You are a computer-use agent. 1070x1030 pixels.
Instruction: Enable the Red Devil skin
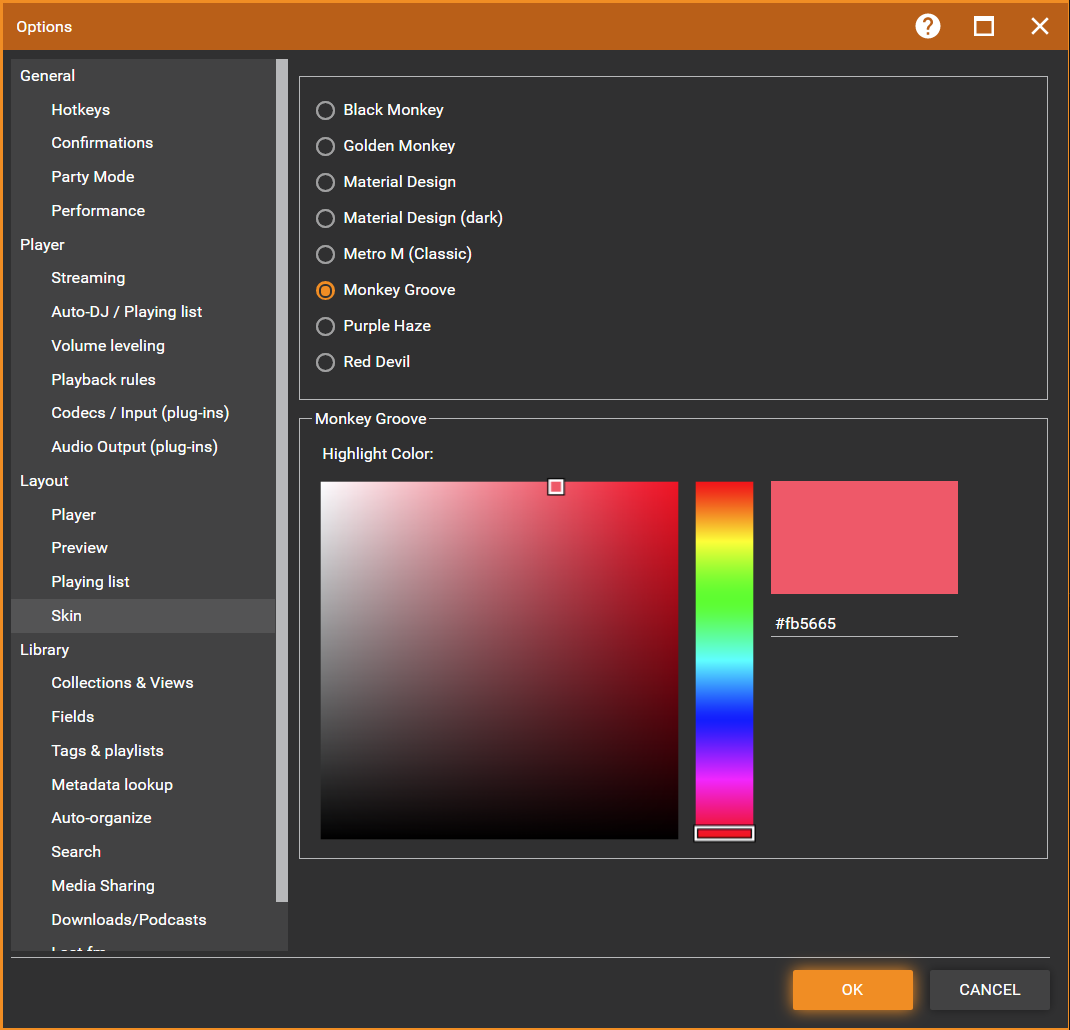(325, 362)
